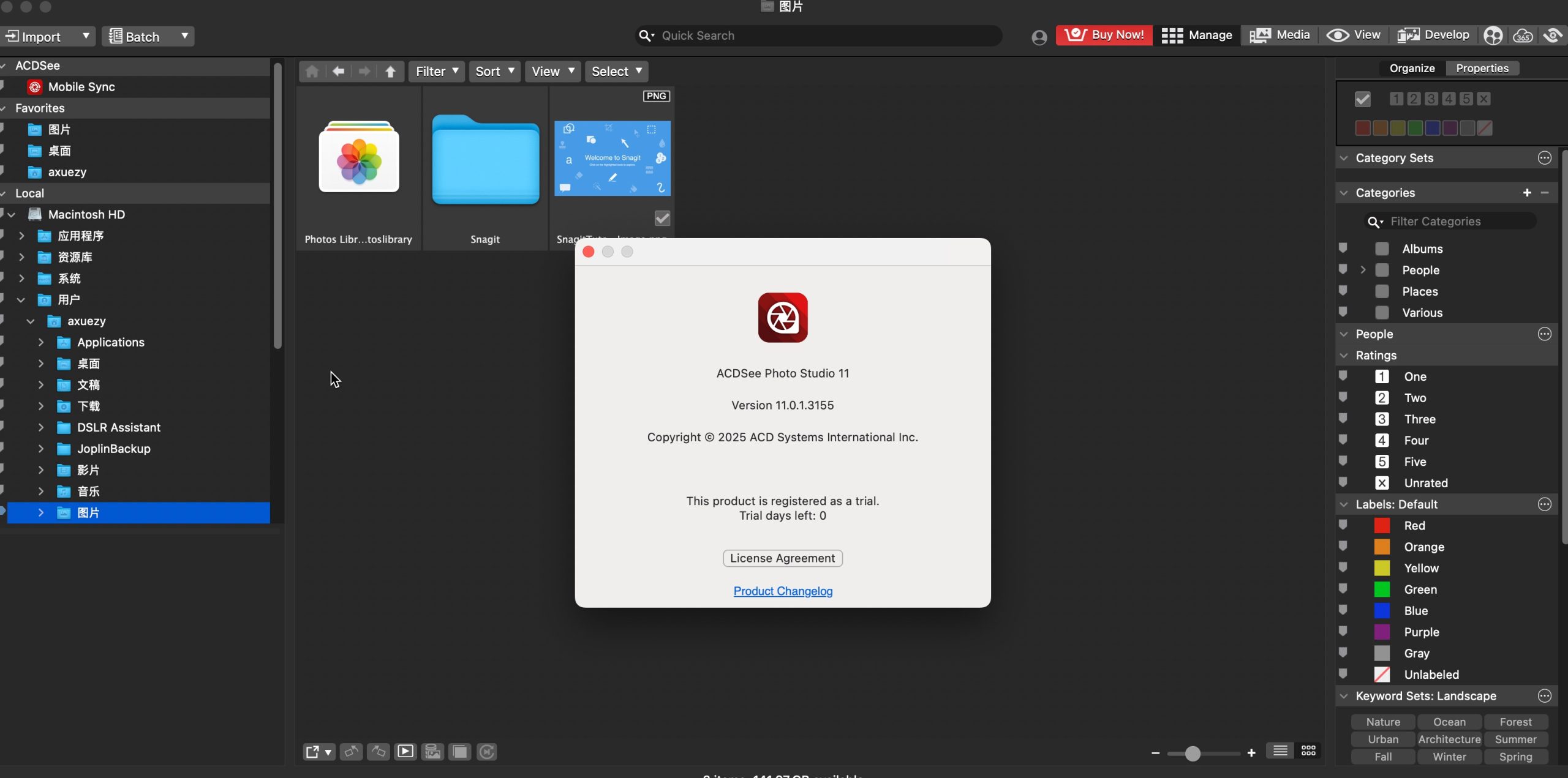
Task: Set rating 3 in the Organize header
Action: click(1431, 99)
